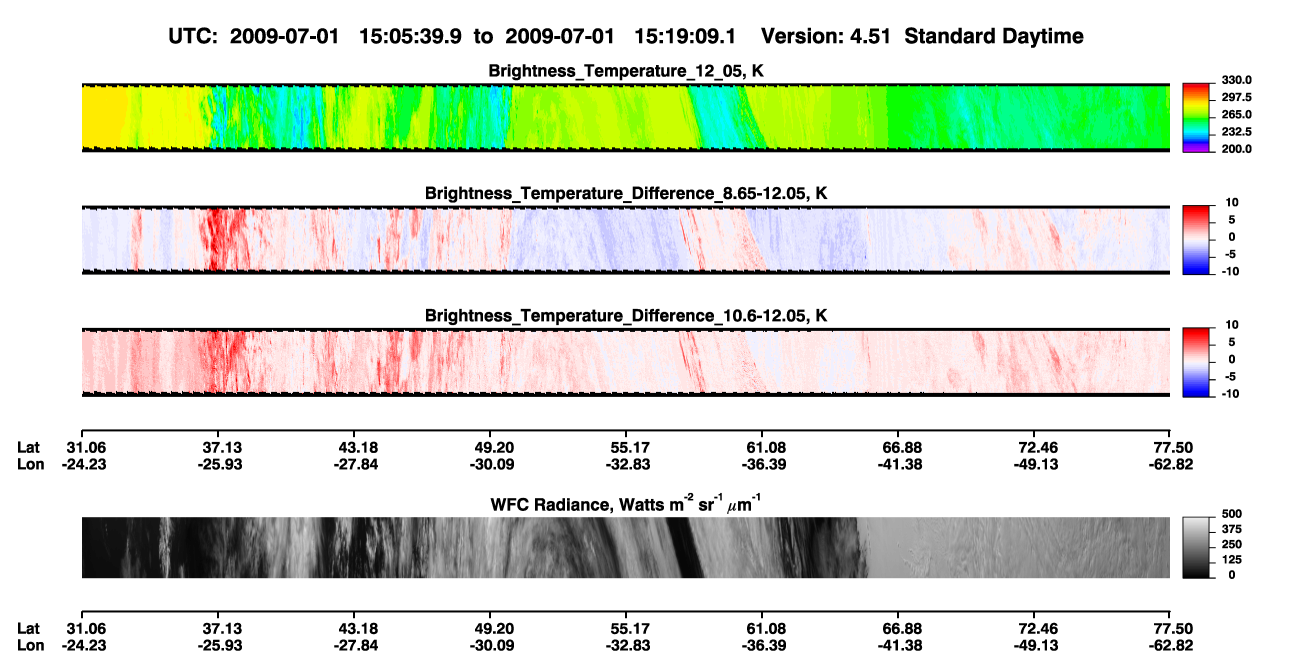The width and height of the screenshot is (1300, 667).
Task: Click the WFC Radiance grayscale image strip
Action: (x=625, y=547)
